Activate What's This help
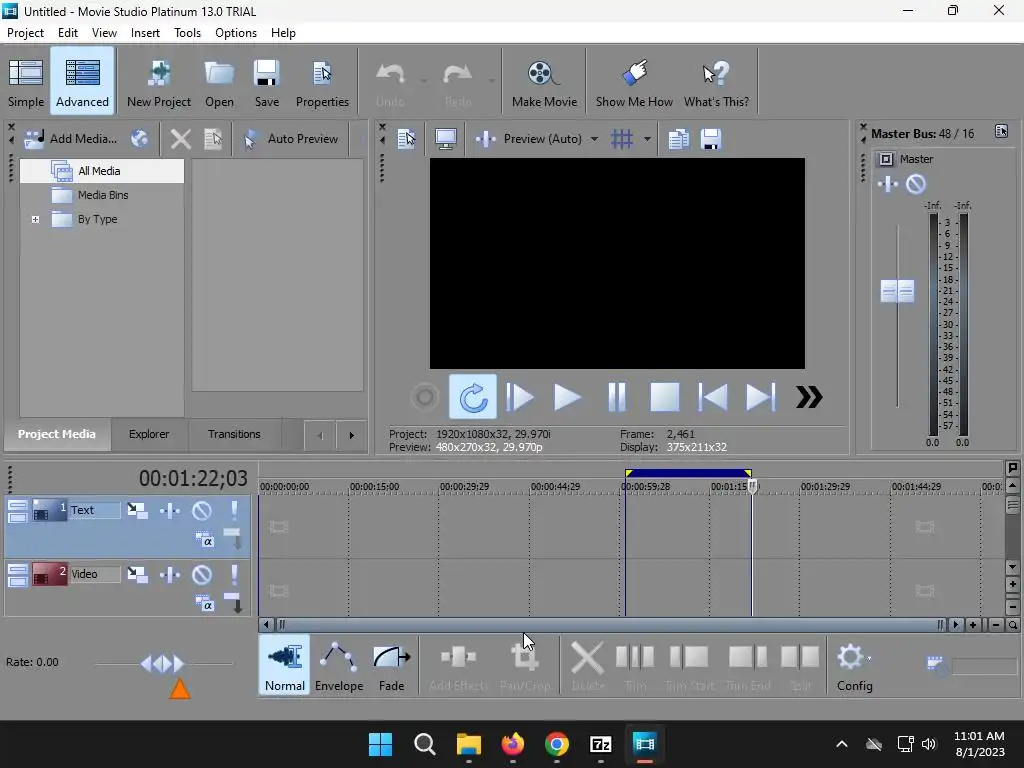 pos(716,82)
